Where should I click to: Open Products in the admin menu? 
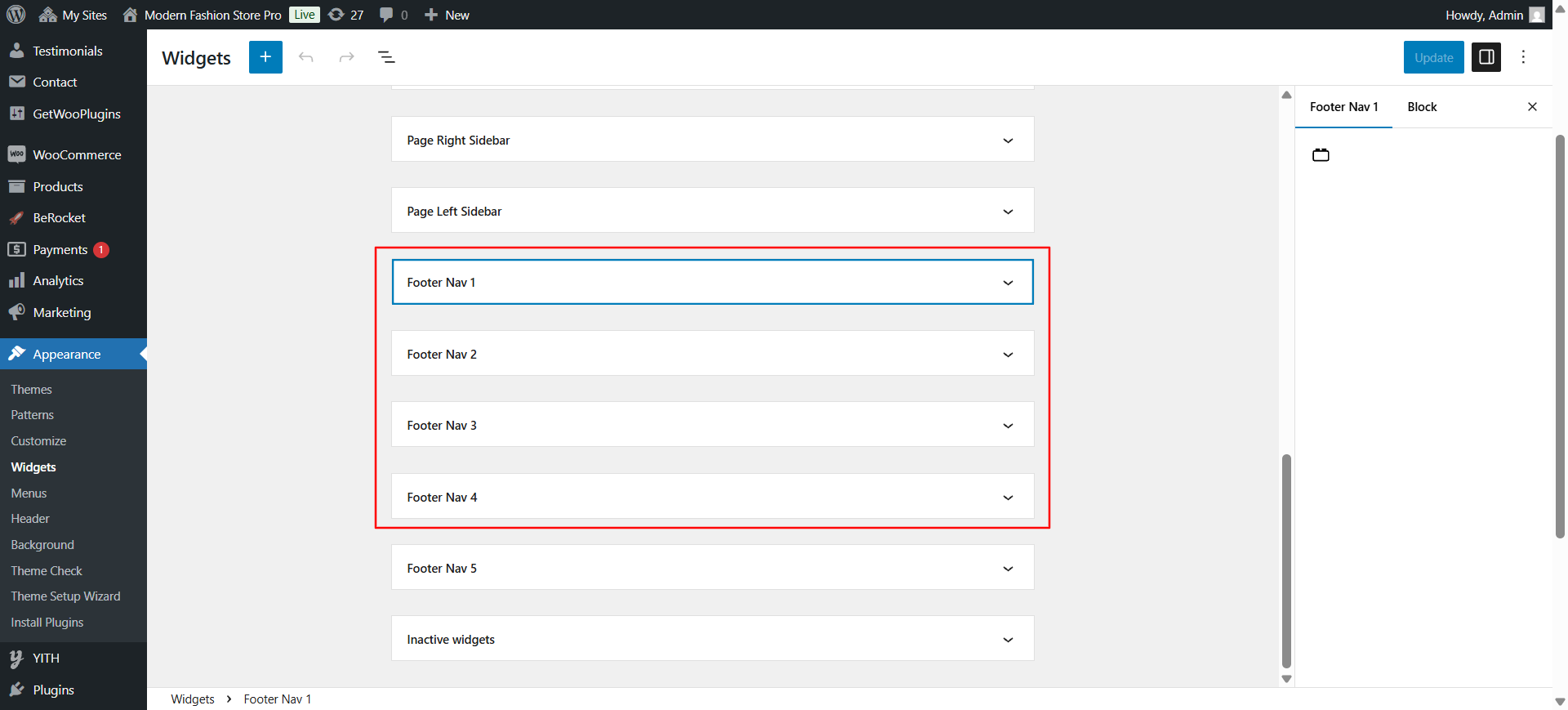73,186
